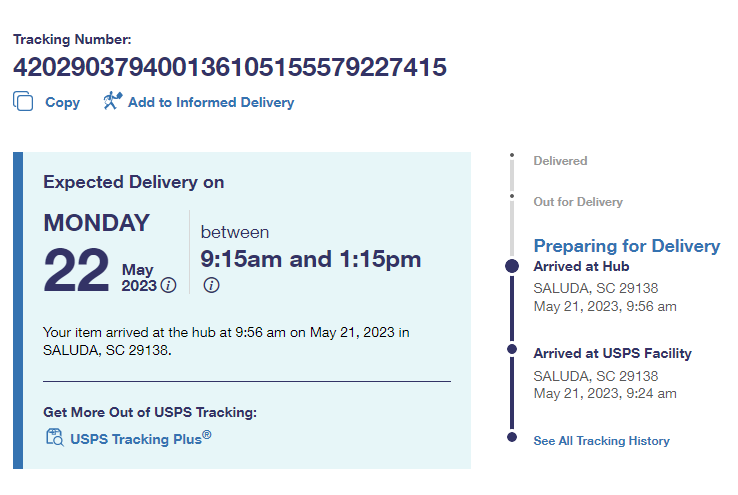Click the timeline dot beside See All Tracking History
Viewport: 738px width, 495px height.
click(512, 437)
